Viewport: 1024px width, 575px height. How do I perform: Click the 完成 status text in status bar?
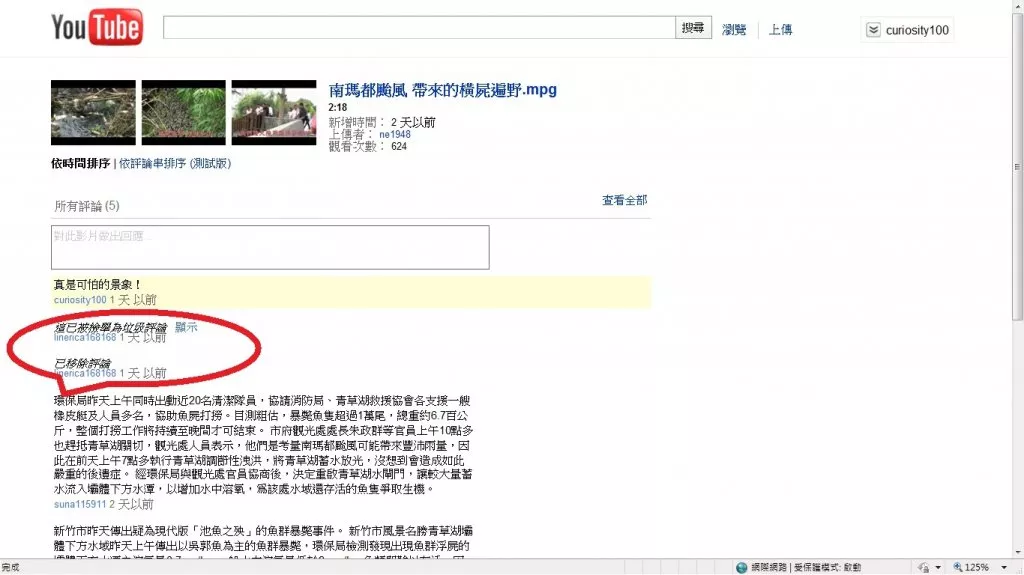pos(10,567)
